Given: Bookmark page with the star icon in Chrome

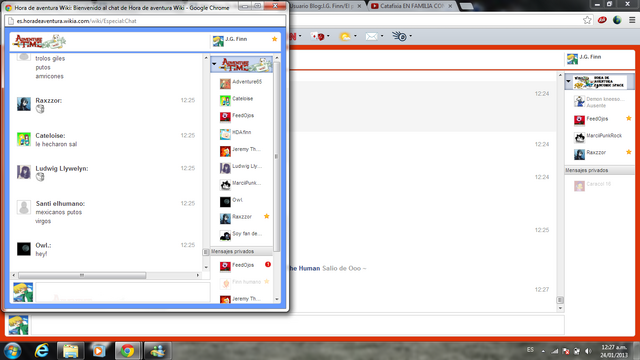Looking at the screenshot, I should (587, 20).
